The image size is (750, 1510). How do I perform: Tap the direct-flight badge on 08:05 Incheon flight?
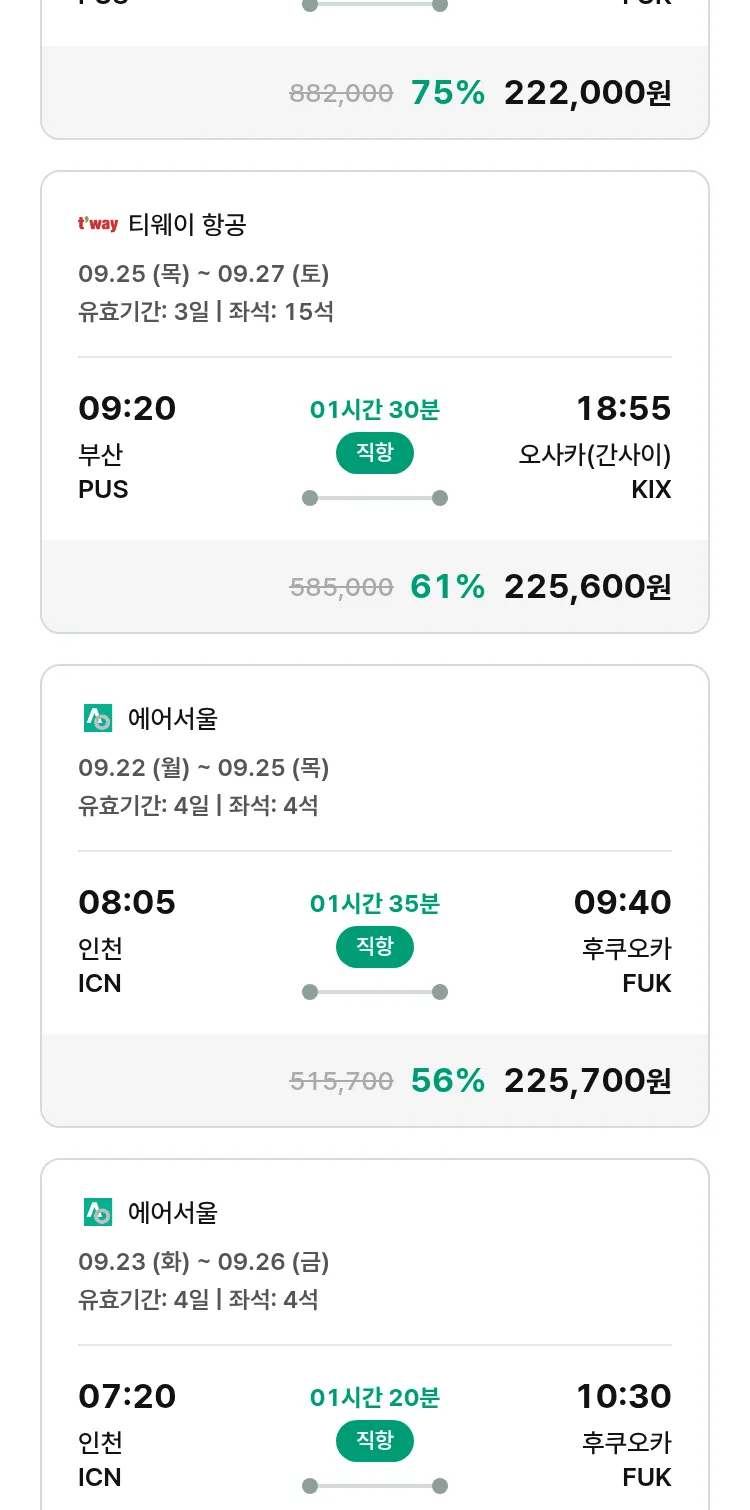pyautogui.click(x=374, y=947)
